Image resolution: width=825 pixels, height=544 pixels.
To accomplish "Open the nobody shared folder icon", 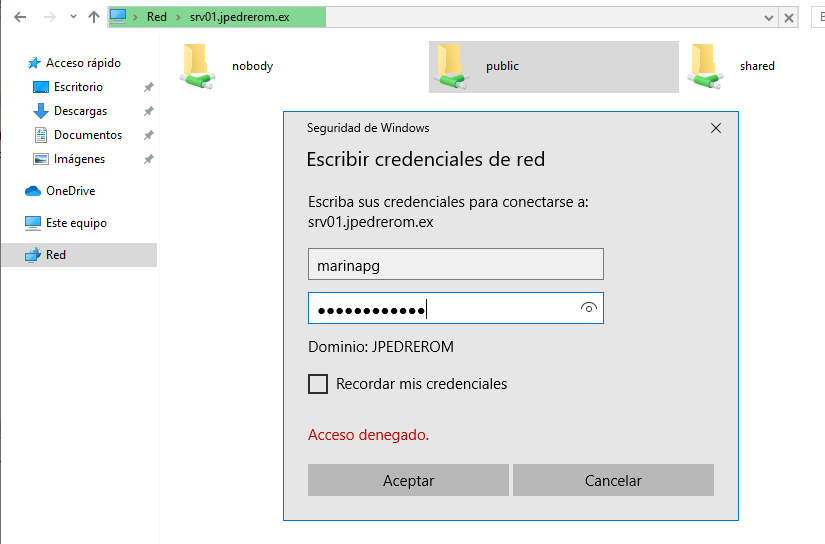I will (197, 67).
